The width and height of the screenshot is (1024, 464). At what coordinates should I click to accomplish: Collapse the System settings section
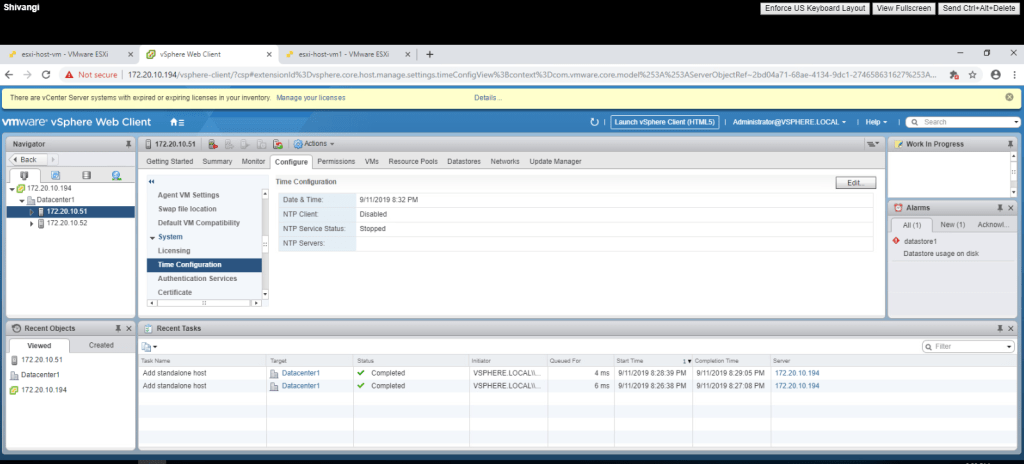[152, 237]
